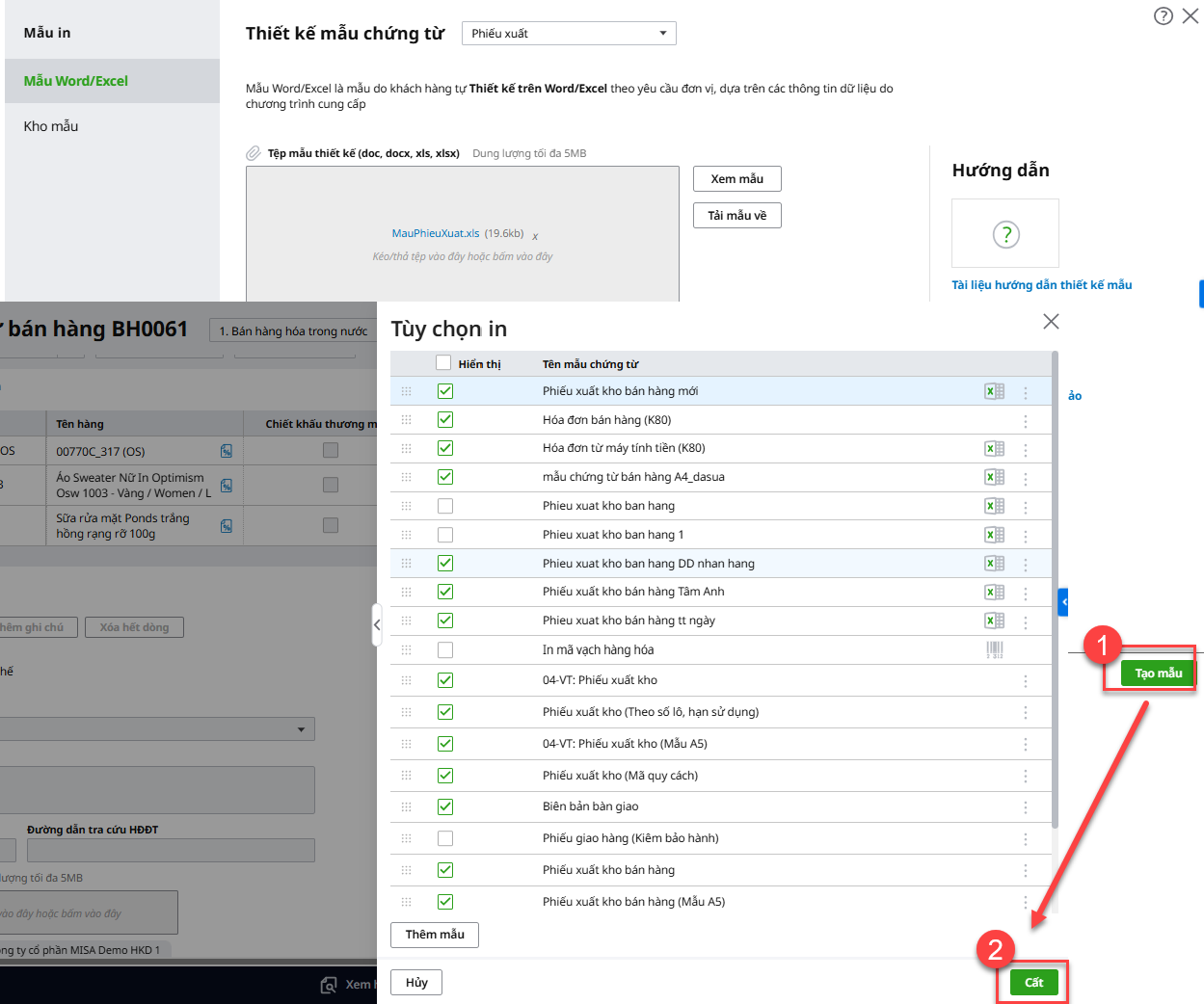1204x1004 pixels.
Task: Uncheck Hóa đơn từ máy tính tiền (K80)
Action: pos(444,448)
